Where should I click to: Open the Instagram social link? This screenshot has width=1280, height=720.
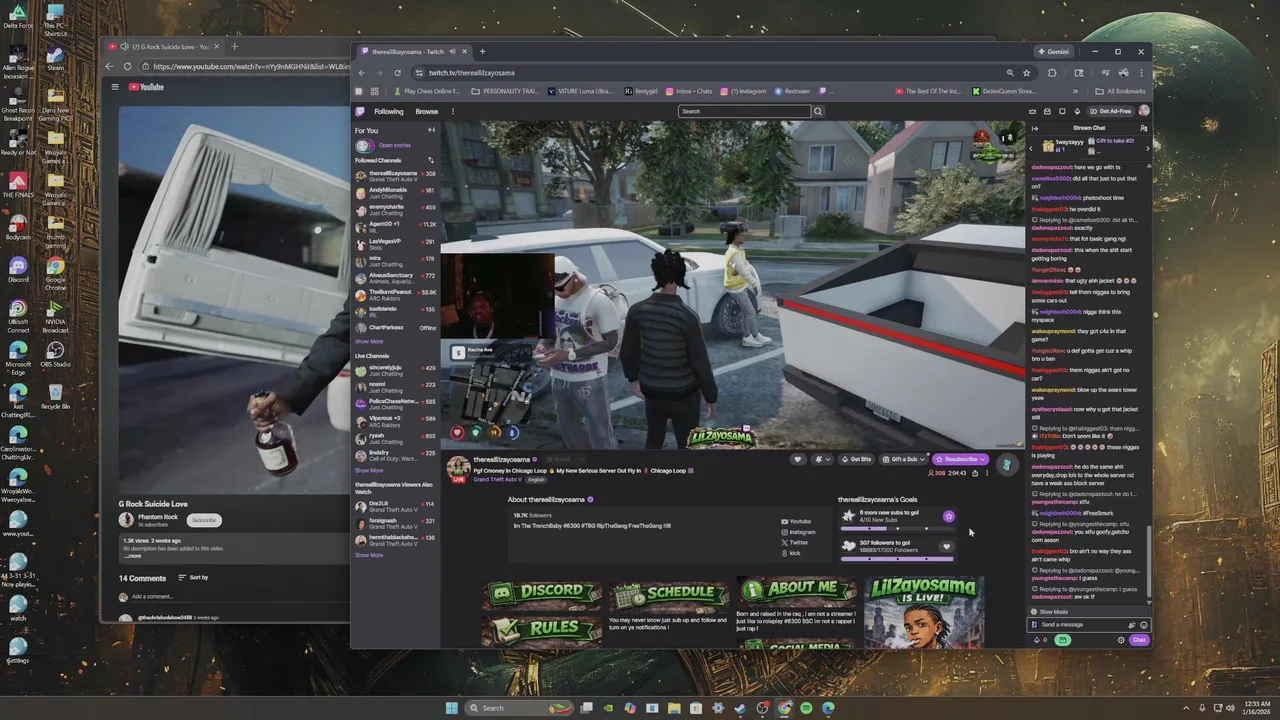point(799,532)
